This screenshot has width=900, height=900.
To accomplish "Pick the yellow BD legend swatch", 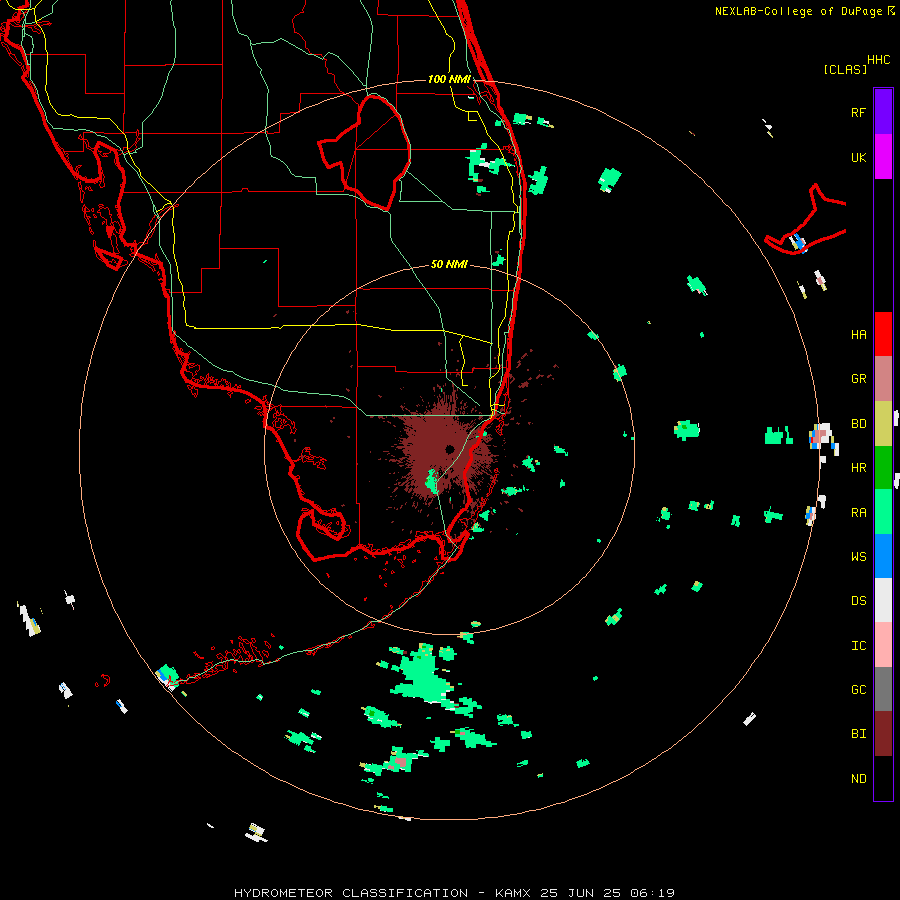I will point(883,424).
